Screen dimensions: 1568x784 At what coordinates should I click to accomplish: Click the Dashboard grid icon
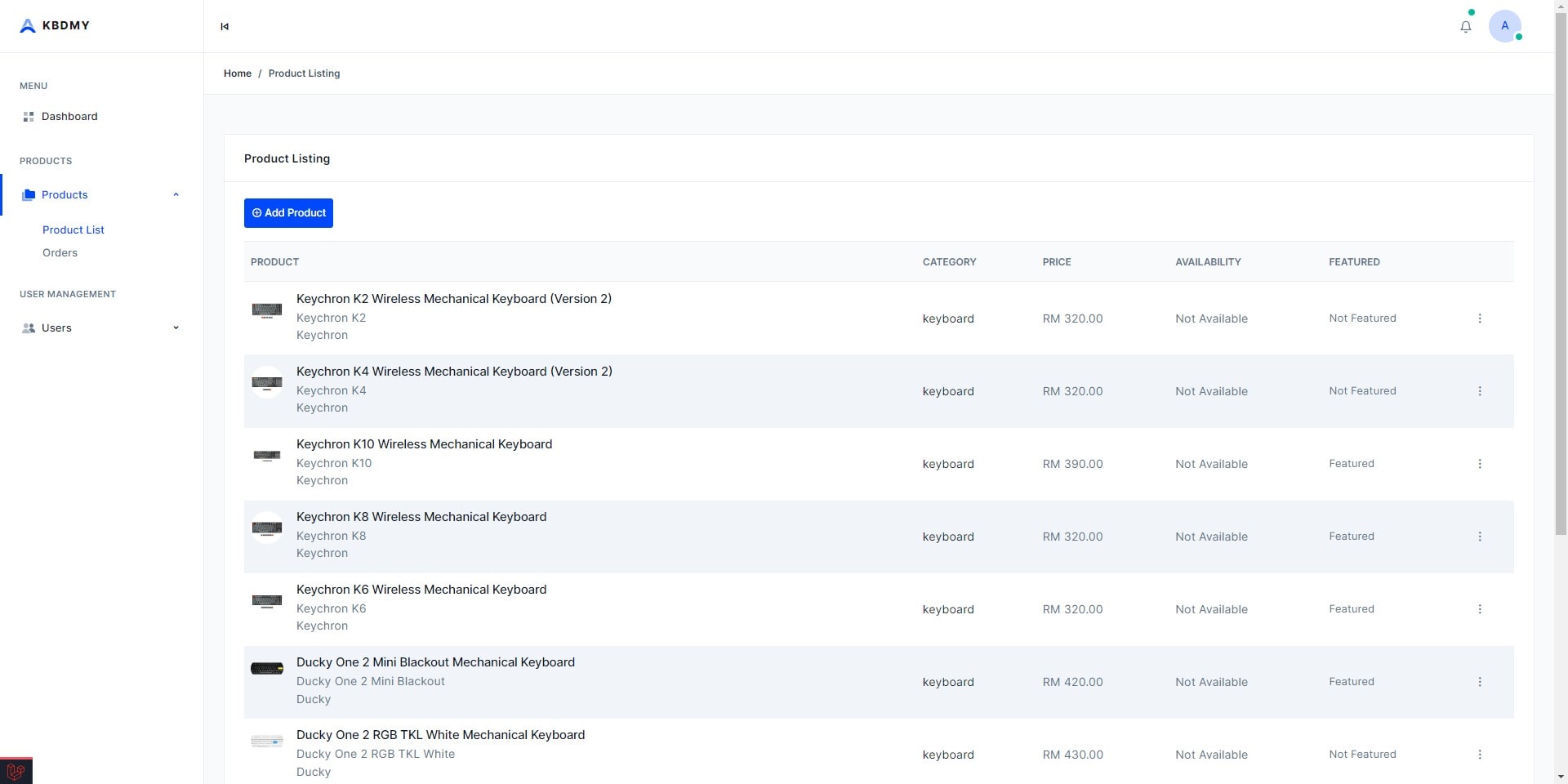click(29, 117)
